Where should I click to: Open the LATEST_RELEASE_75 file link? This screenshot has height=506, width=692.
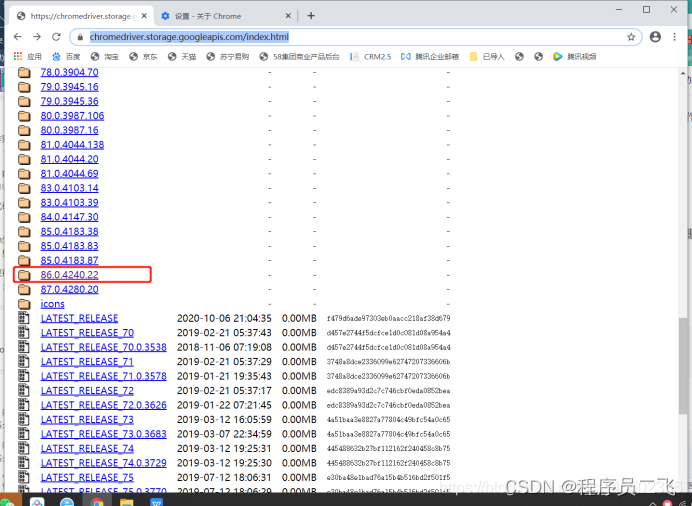[87, 478]
